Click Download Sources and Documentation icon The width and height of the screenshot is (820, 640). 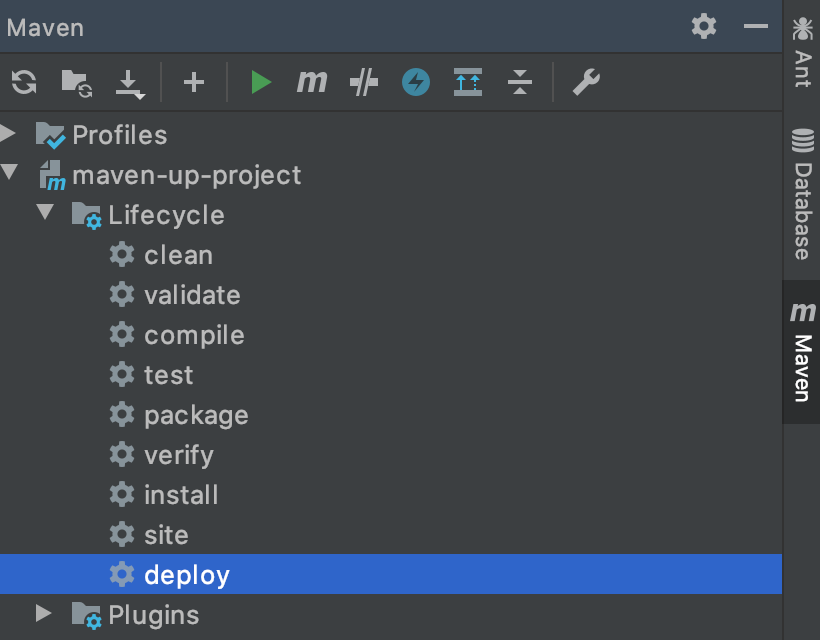pyautogui.click(x=130, y=84)
